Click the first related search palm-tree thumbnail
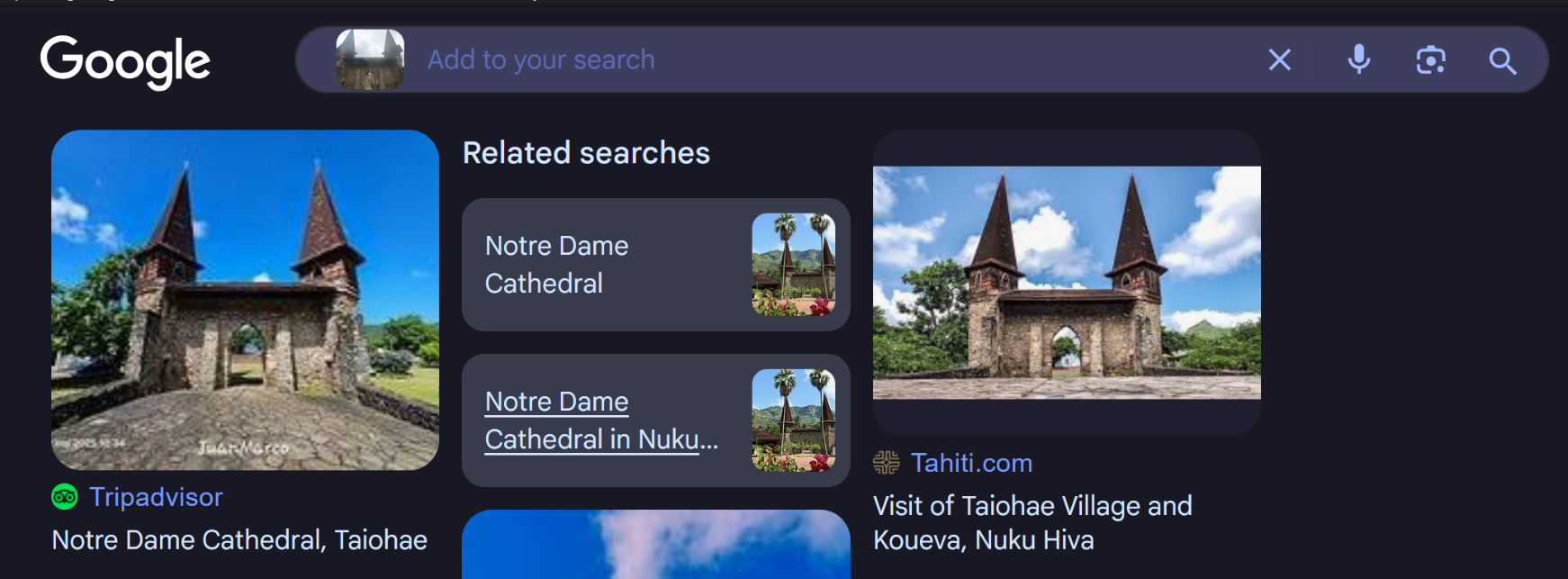Image resolution: width=1568 pixels, height=579 pixels. 793,265
